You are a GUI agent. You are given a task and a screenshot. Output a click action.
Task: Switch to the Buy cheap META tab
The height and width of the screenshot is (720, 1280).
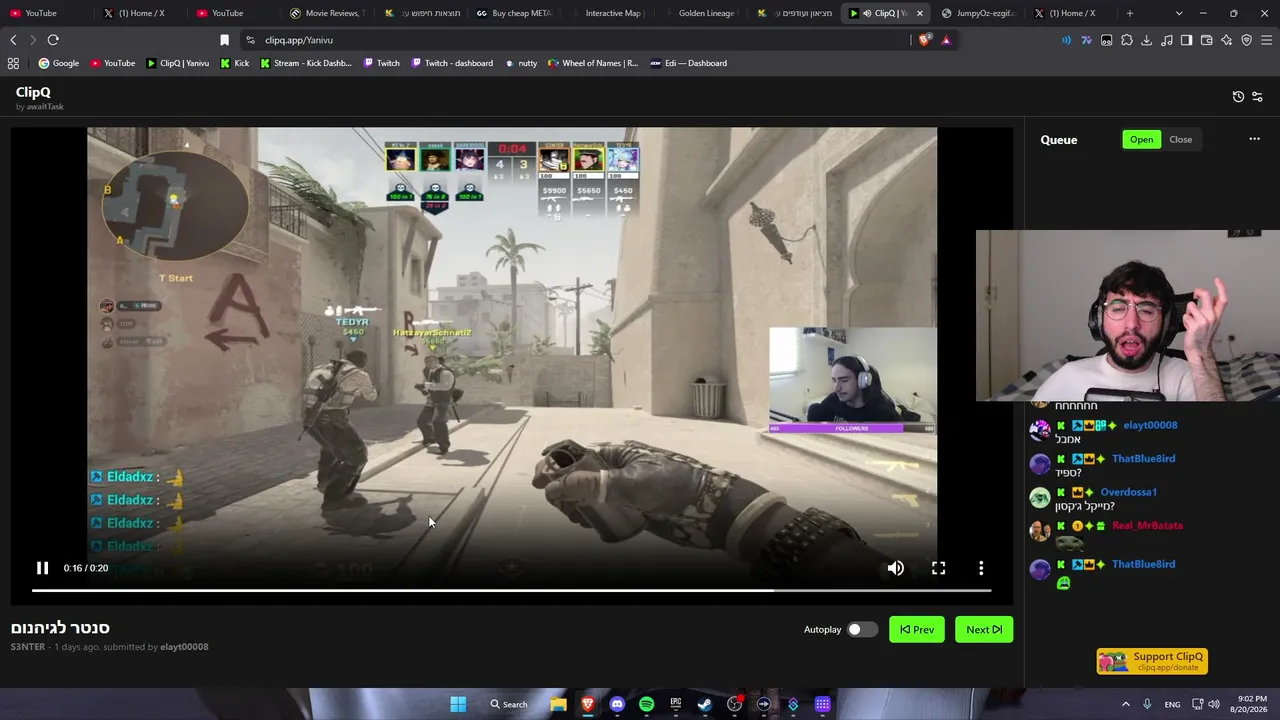click(x=515, y=13)
